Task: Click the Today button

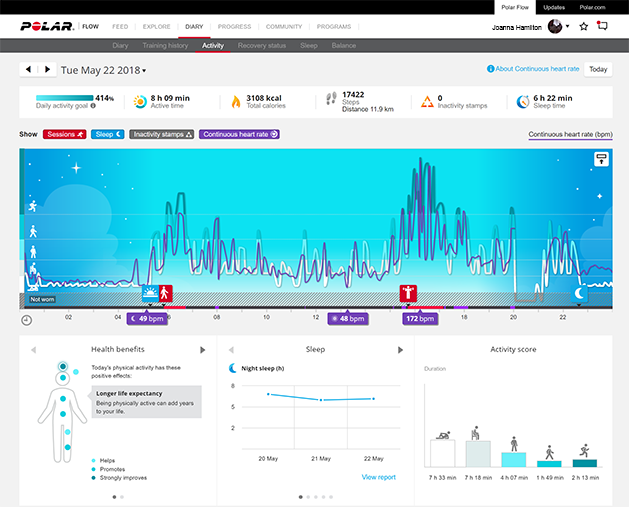Action: 597,69
